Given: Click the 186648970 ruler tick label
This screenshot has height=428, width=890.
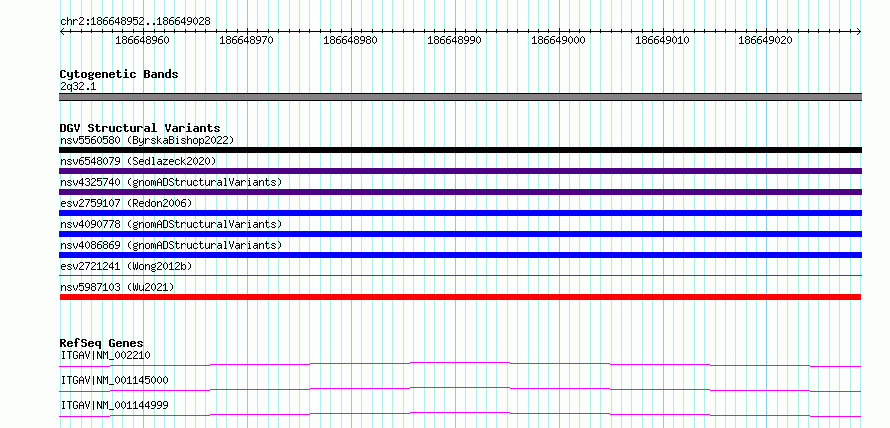Looking at the screenshot, I should (x=246, y=40).
